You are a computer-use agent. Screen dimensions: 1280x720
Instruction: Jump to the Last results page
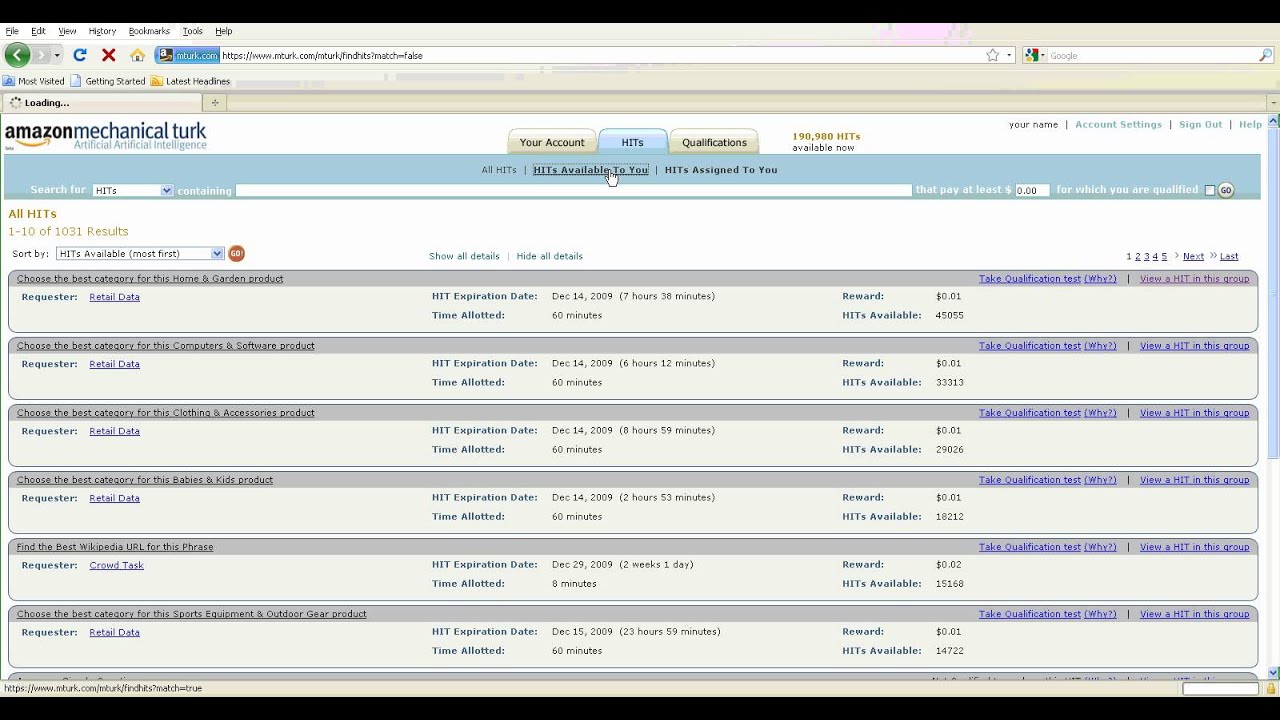pos(1229,257)
